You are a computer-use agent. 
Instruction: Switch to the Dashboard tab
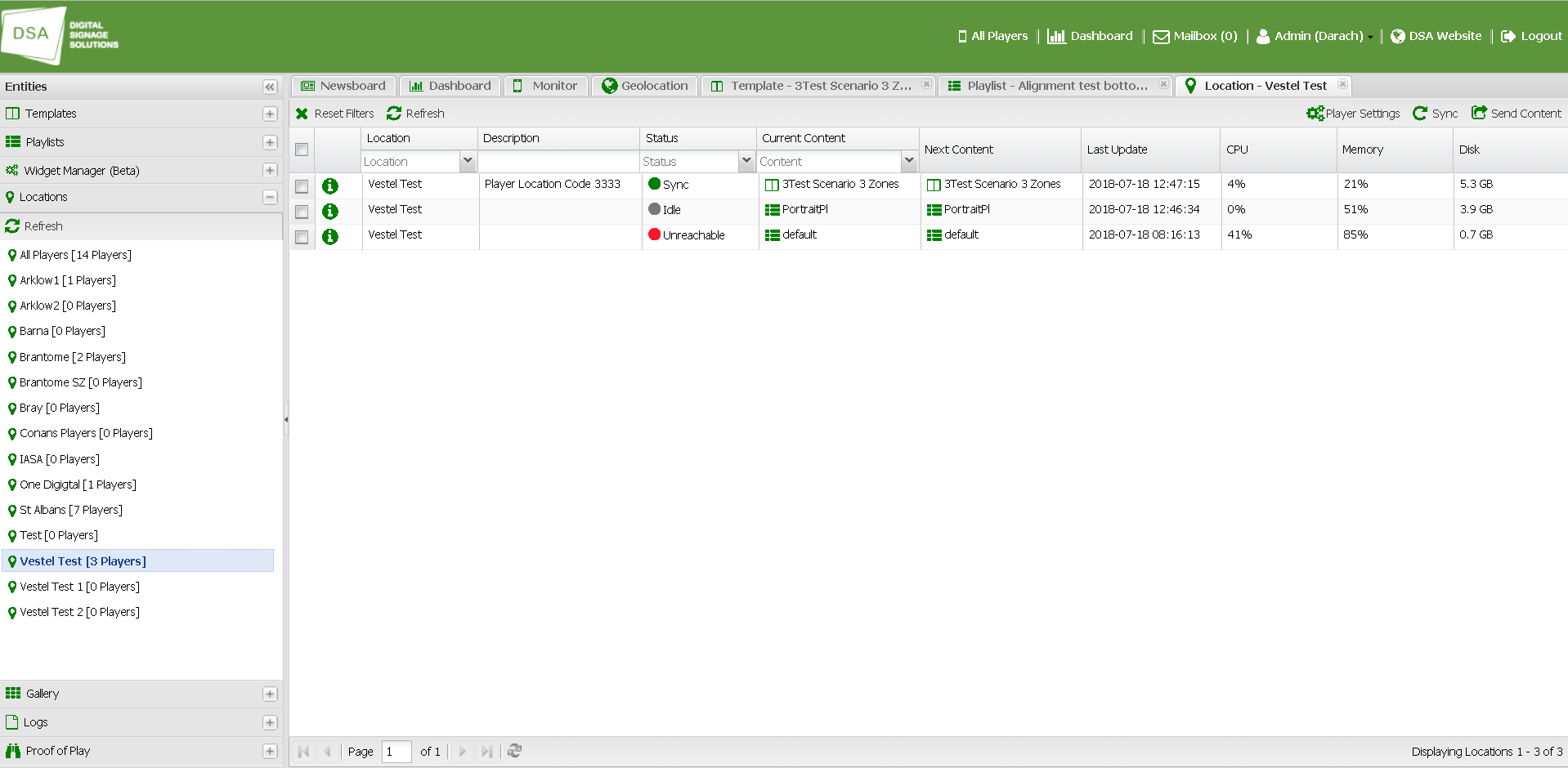(450, 86)
